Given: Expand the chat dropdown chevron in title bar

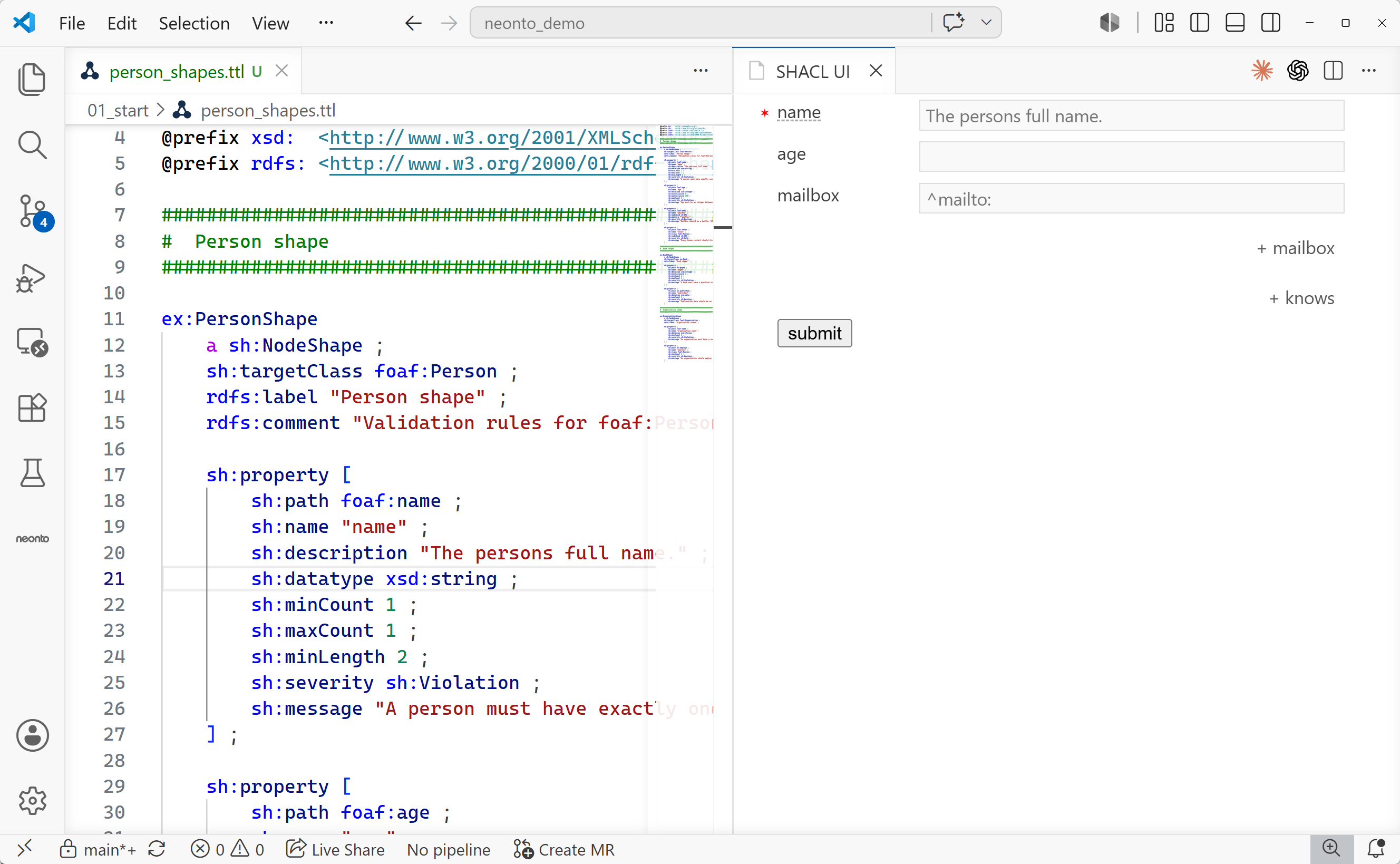Looking at the screenshot, I should [986, 23].
